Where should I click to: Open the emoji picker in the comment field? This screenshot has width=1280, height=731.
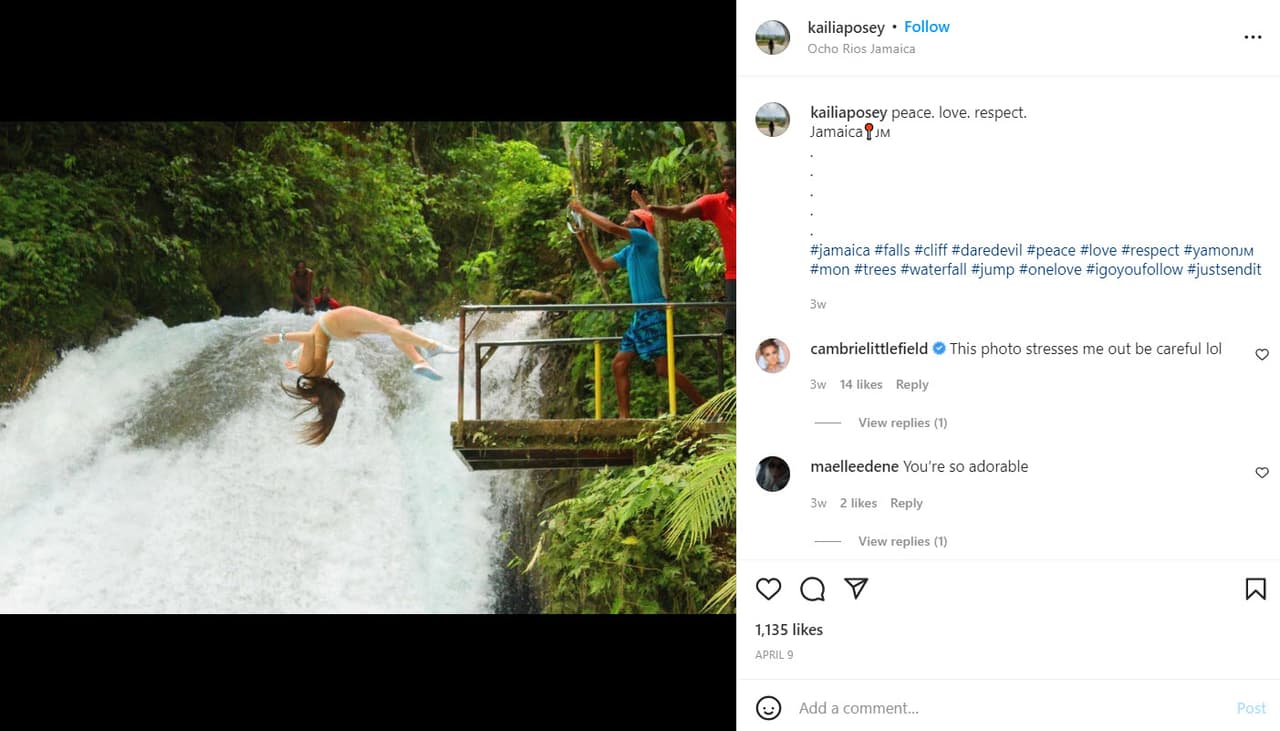pyautogui.click(x=768, y=707)
